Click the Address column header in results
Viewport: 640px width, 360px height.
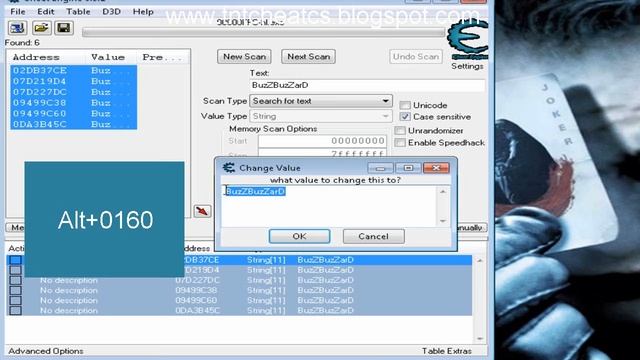[x=36, y=57]
